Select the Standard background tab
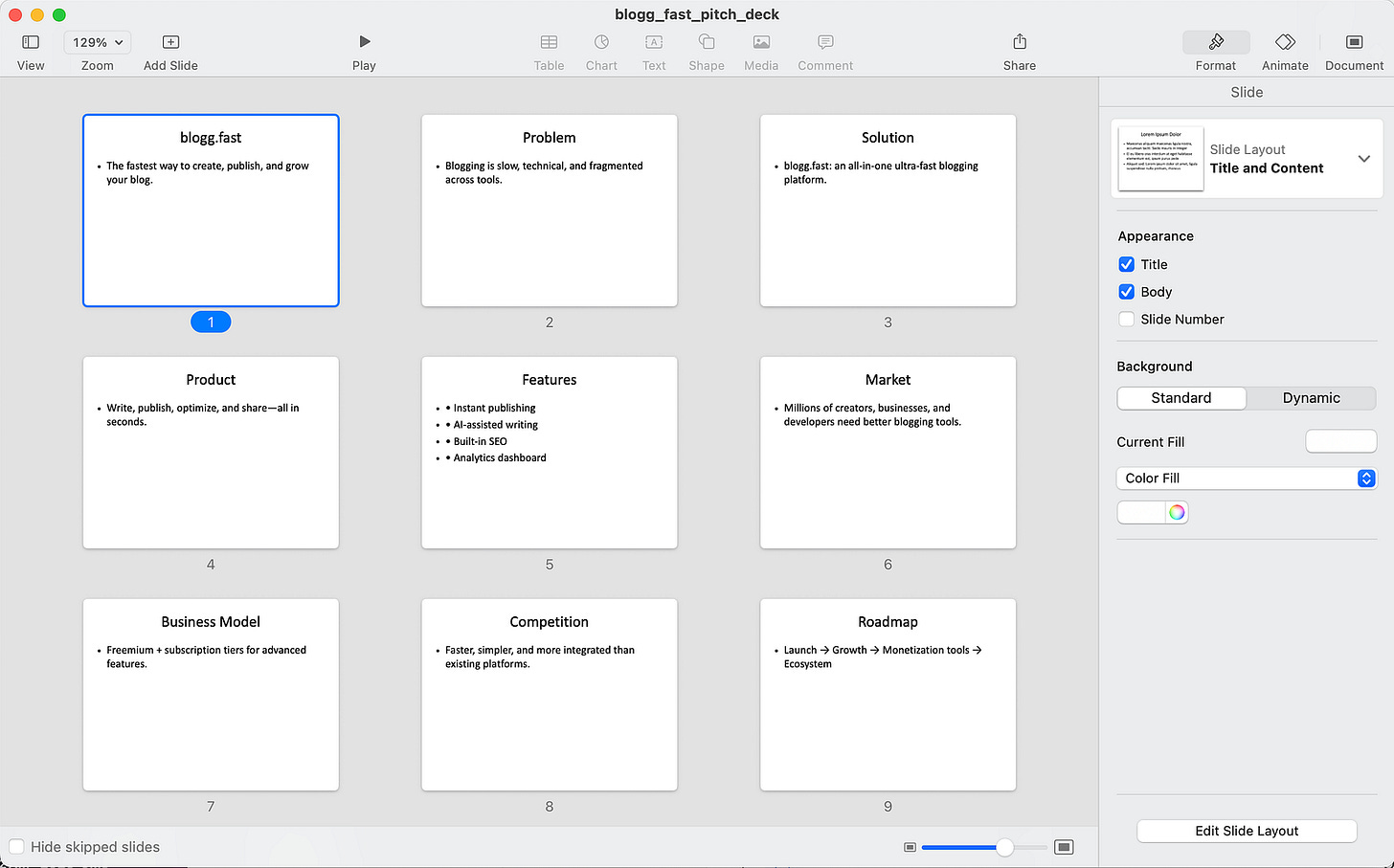 (x=1181, y=398)
